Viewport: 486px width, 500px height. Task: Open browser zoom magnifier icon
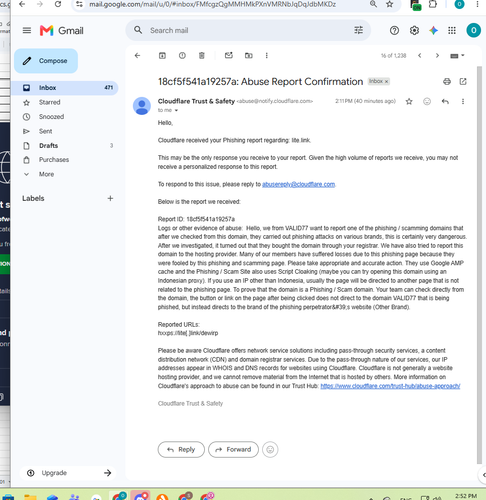373,4
